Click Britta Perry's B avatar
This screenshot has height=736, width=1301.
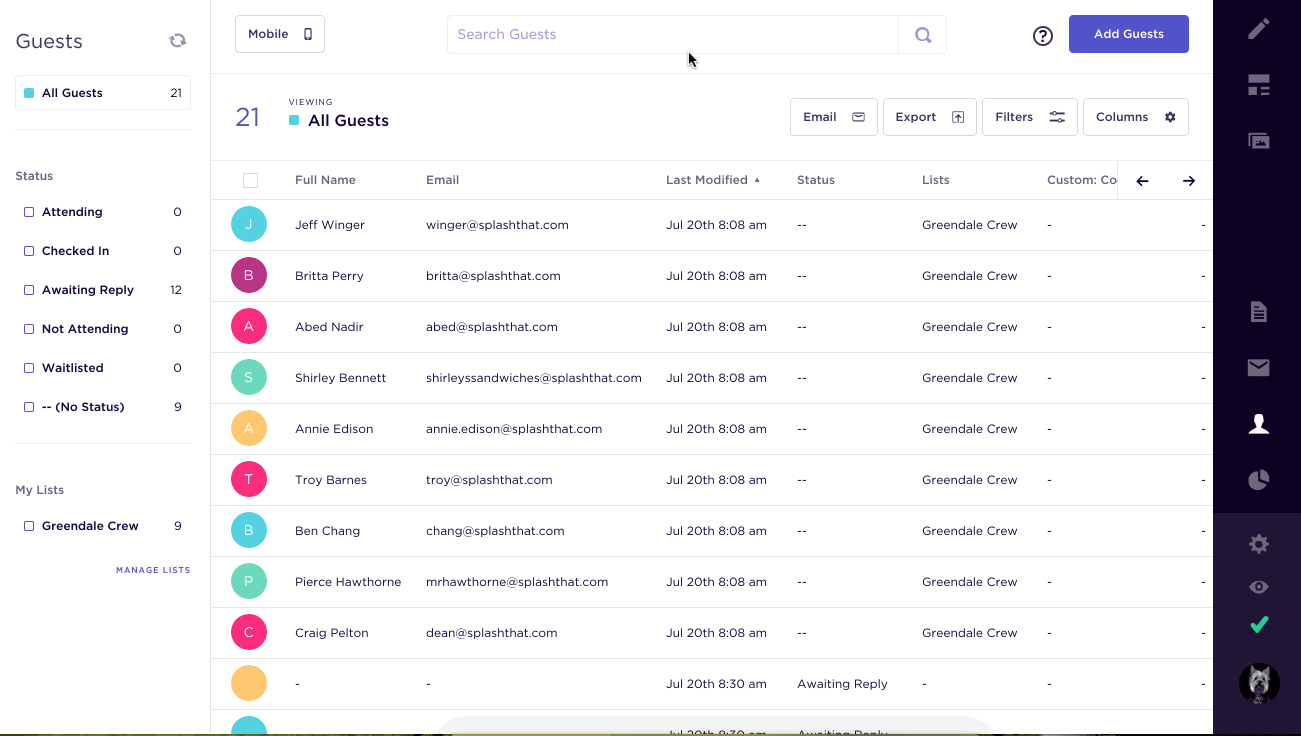click(249, 275)
